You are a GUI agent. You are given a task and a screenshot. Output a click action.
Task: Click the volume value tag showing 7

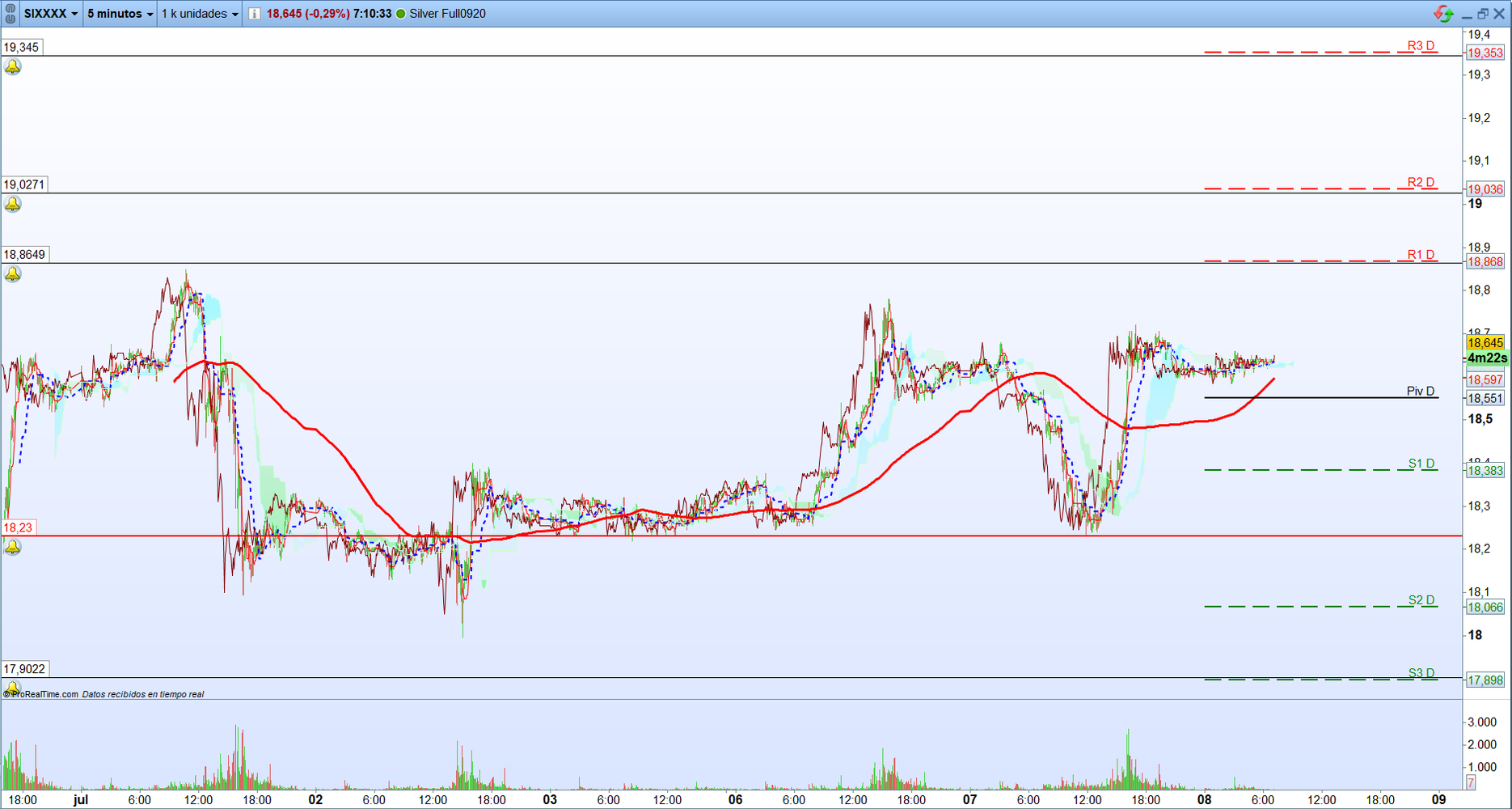(x=1471, y=782)
